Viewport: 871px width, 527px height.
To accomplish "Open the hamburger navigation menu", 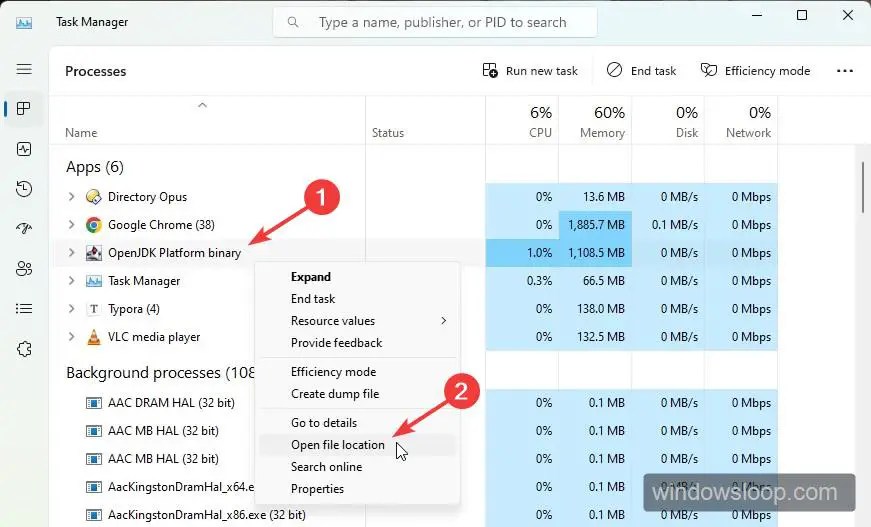I will tap(24, 69).
